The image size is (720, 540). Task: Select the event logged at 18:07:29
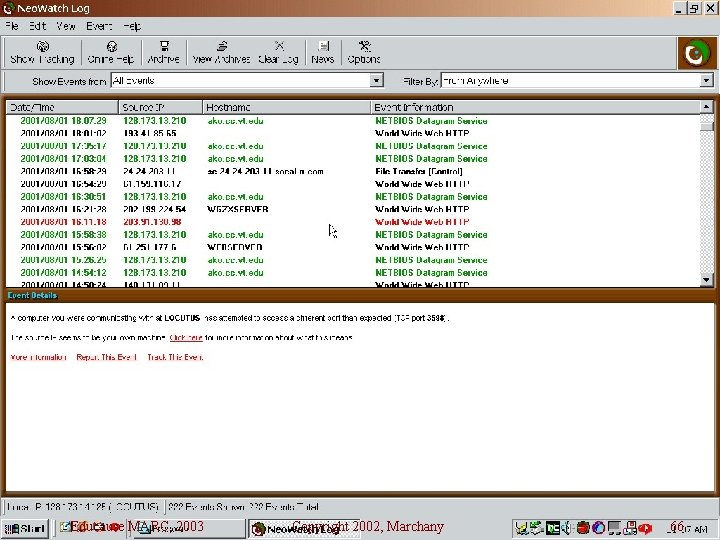click(x=353, y=121)
